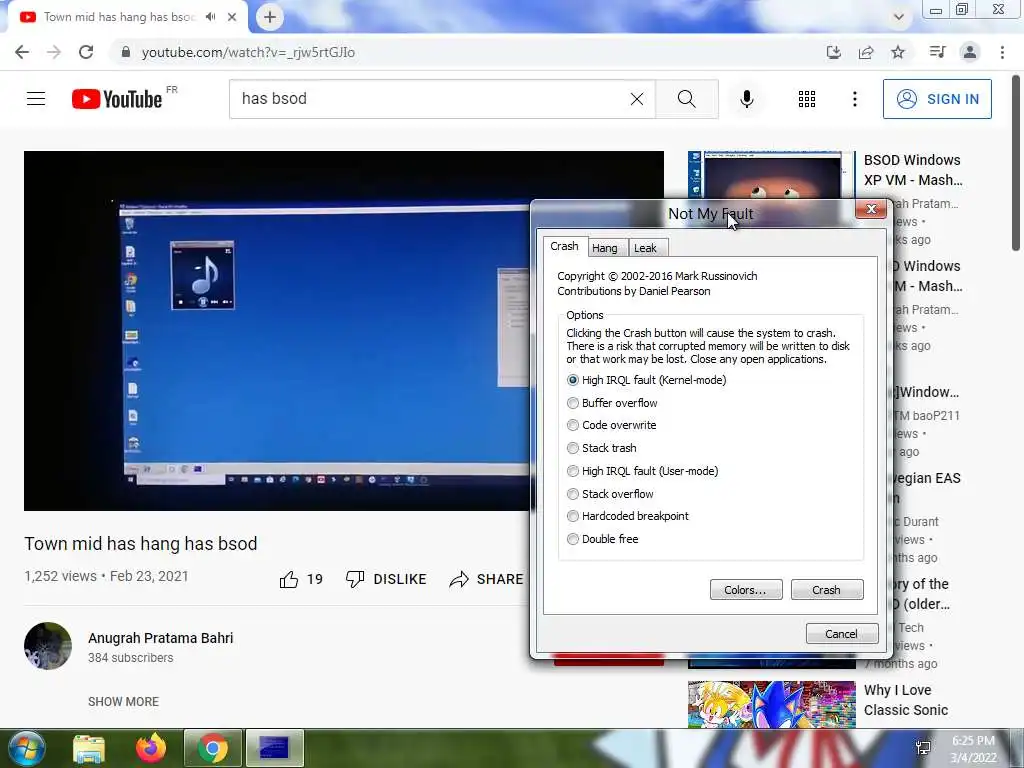Click the video player area
The width and height of the screenshot is (1024, 768).
tap(277, 330)
